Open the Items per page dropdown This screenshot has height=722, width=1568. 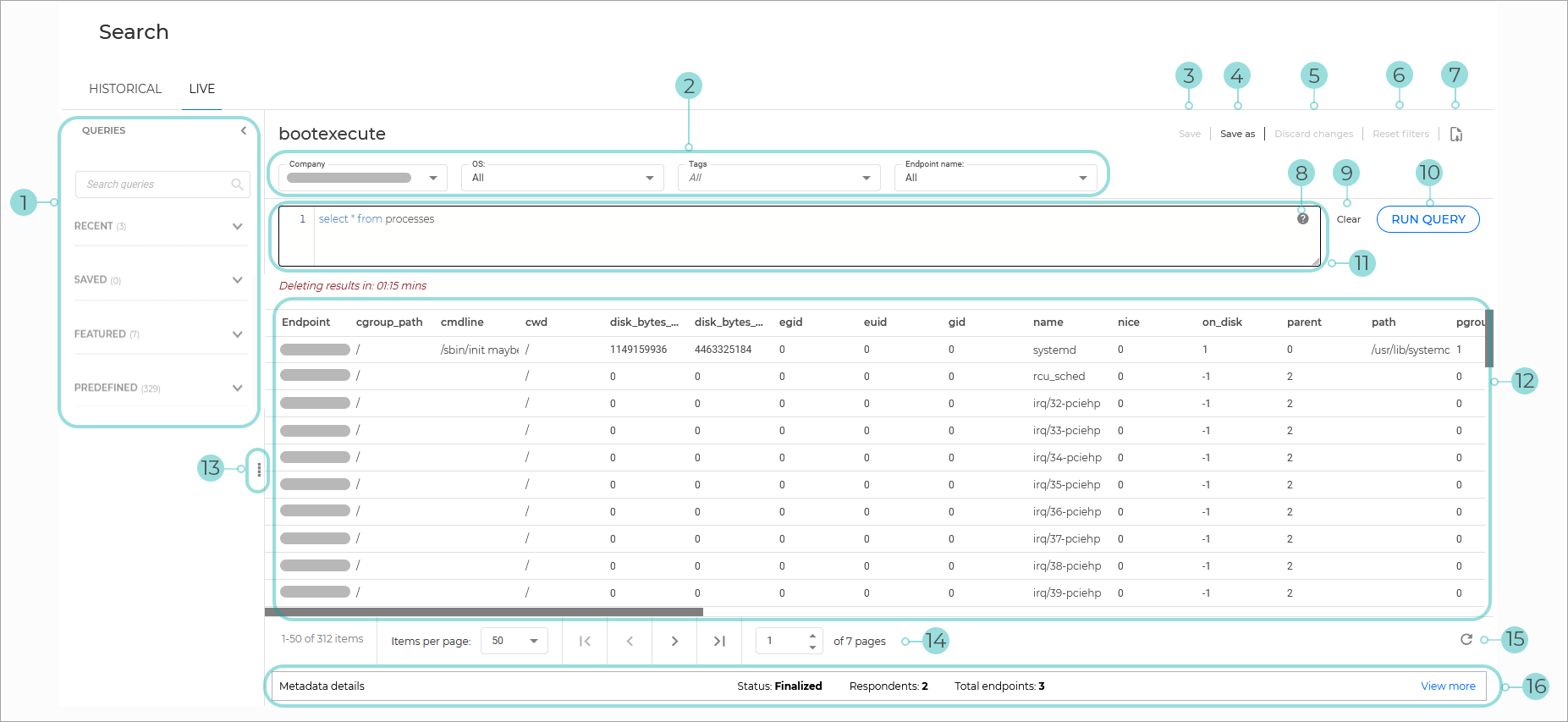[514, 641]
